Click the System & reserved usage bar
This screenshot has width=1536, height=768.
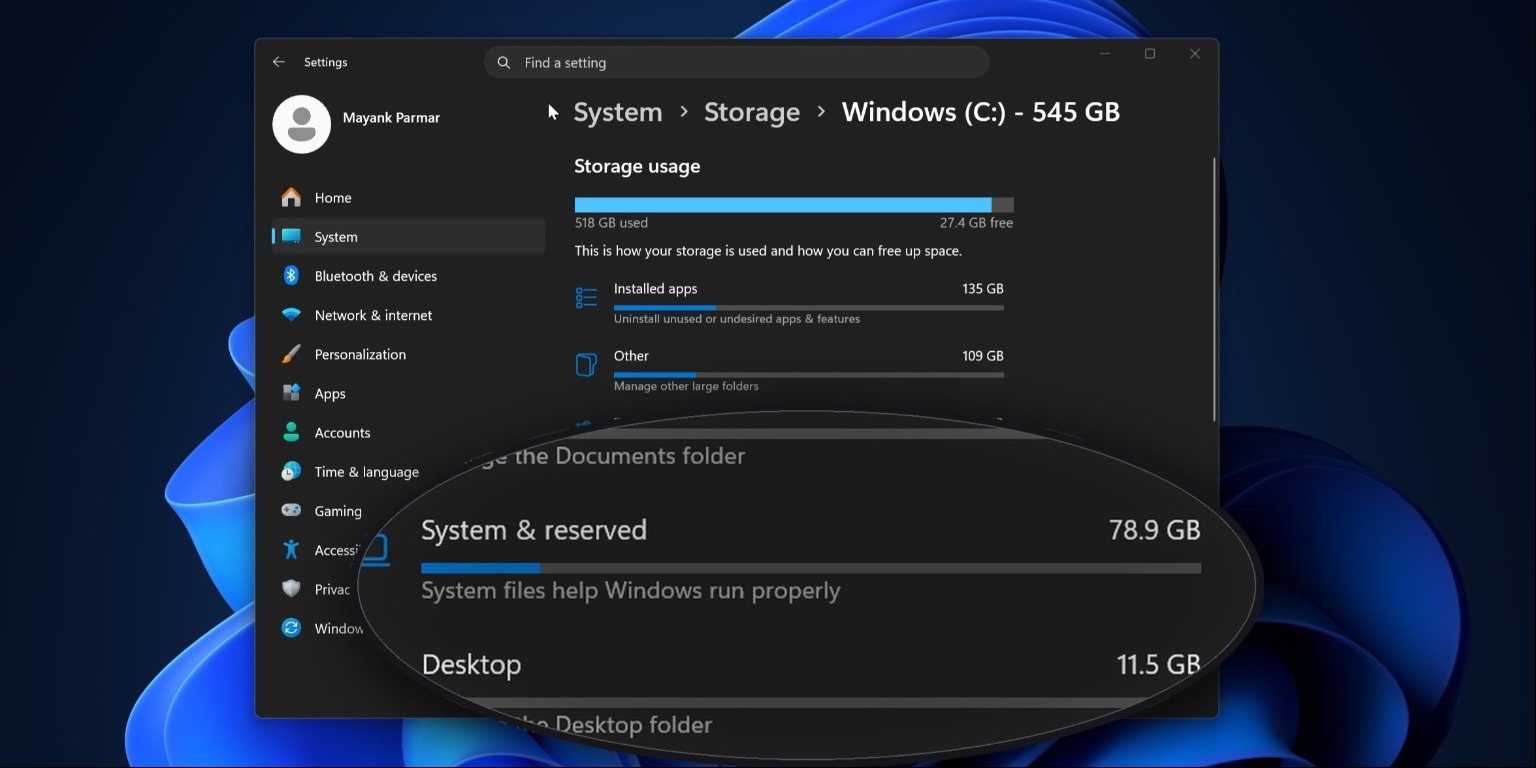pos(811,568)
